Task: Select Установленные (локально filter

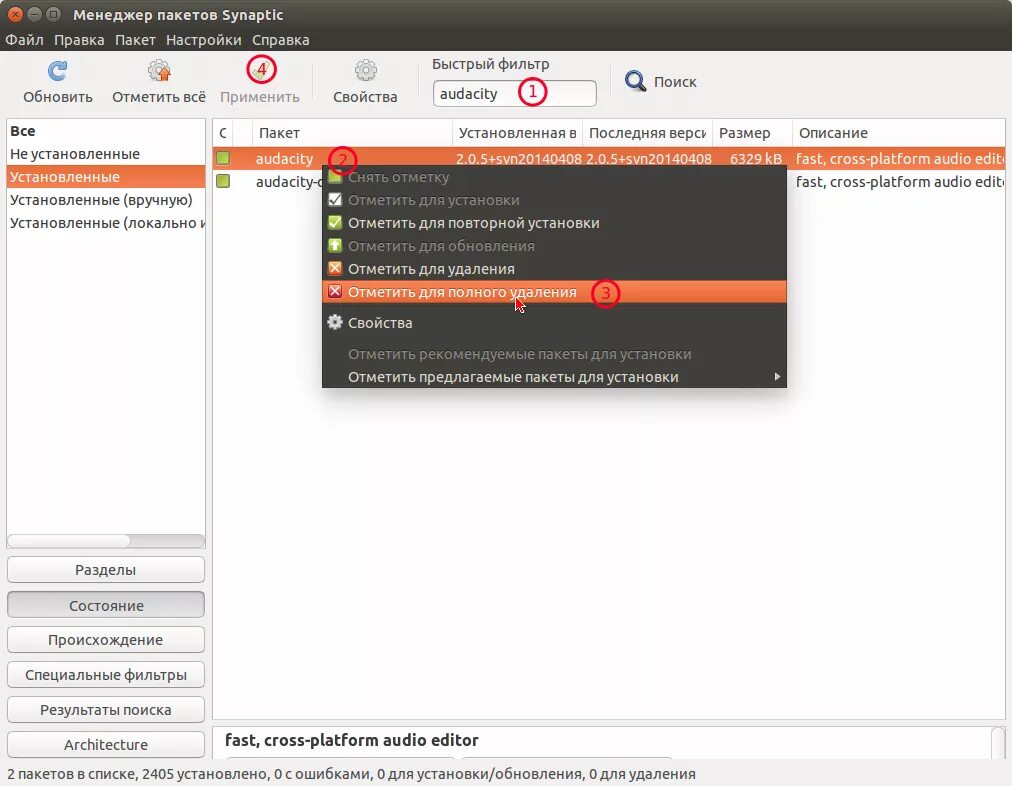Action: [106, 223]
